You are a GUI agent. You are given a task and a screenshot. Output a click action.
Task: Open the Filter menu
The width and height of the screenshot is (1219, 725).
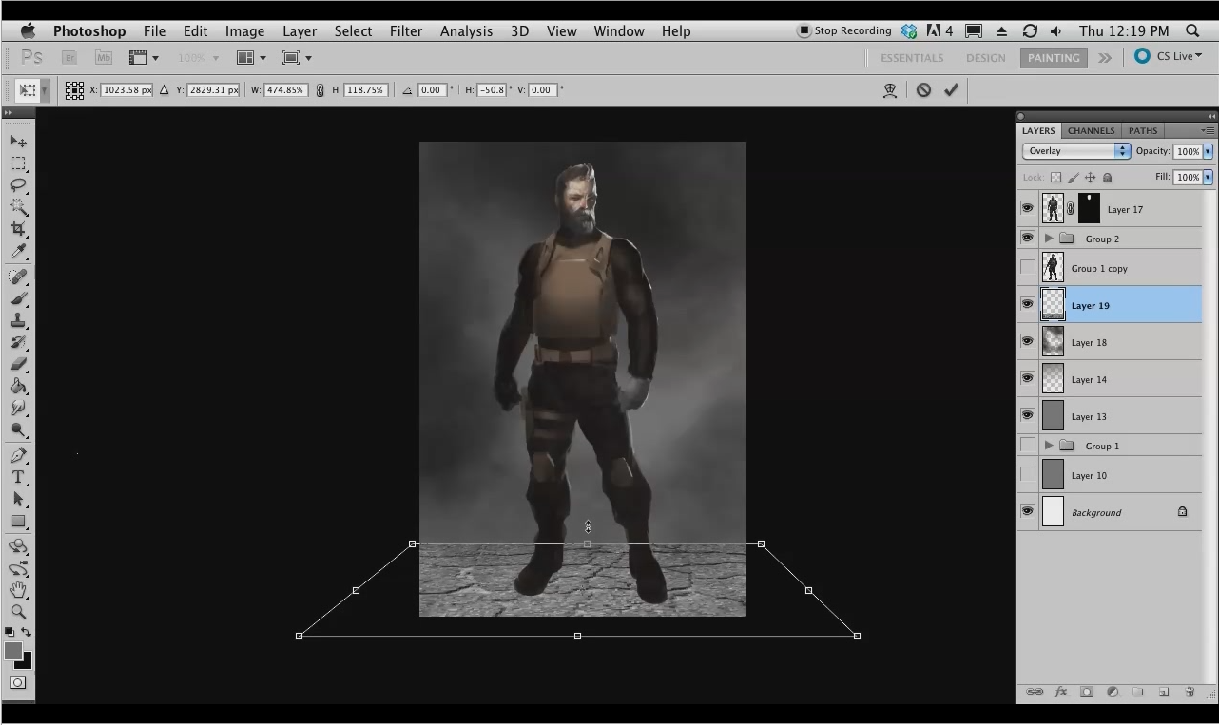pos(405,31)
